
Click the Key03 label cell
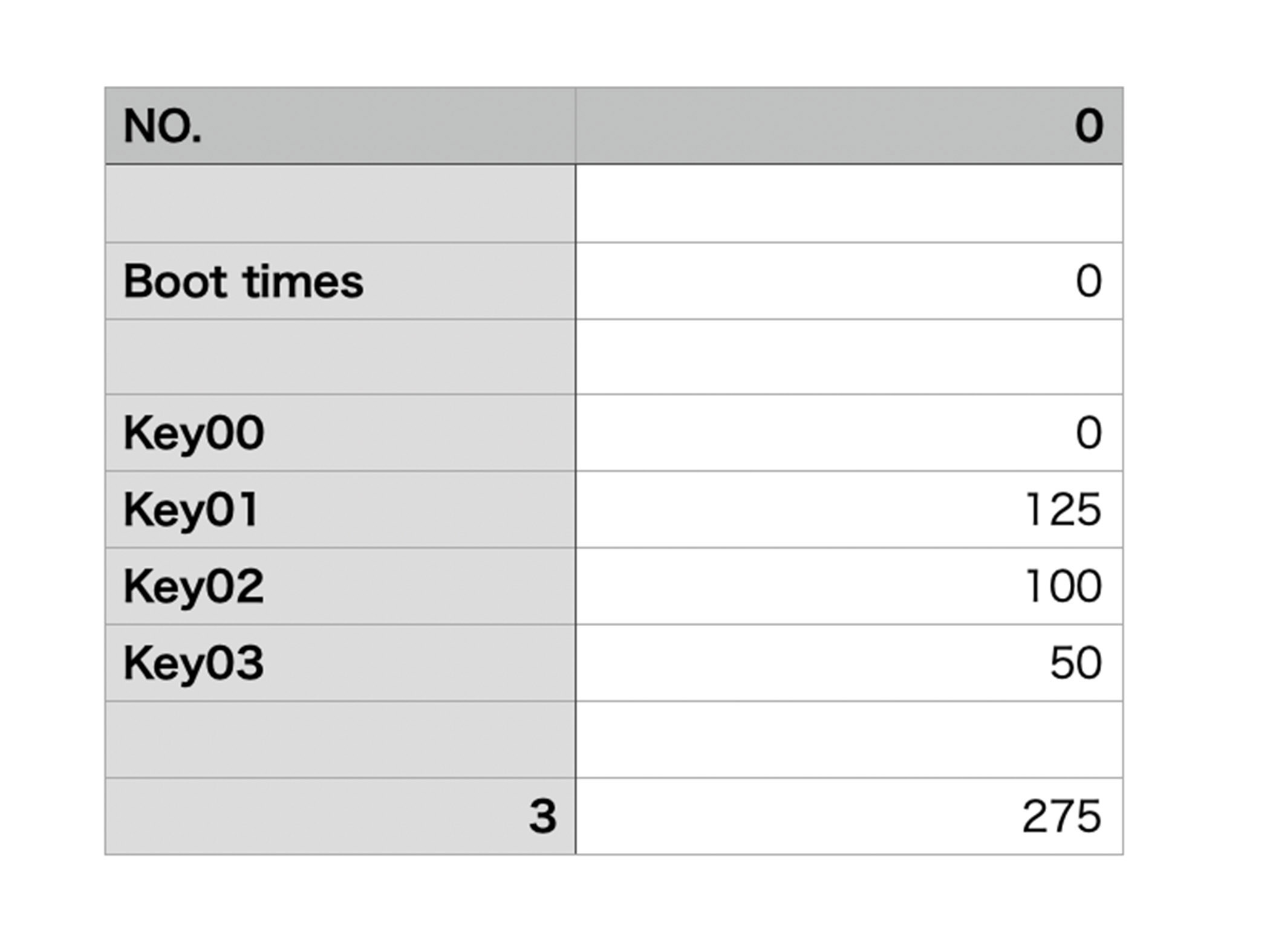(340, 663)
